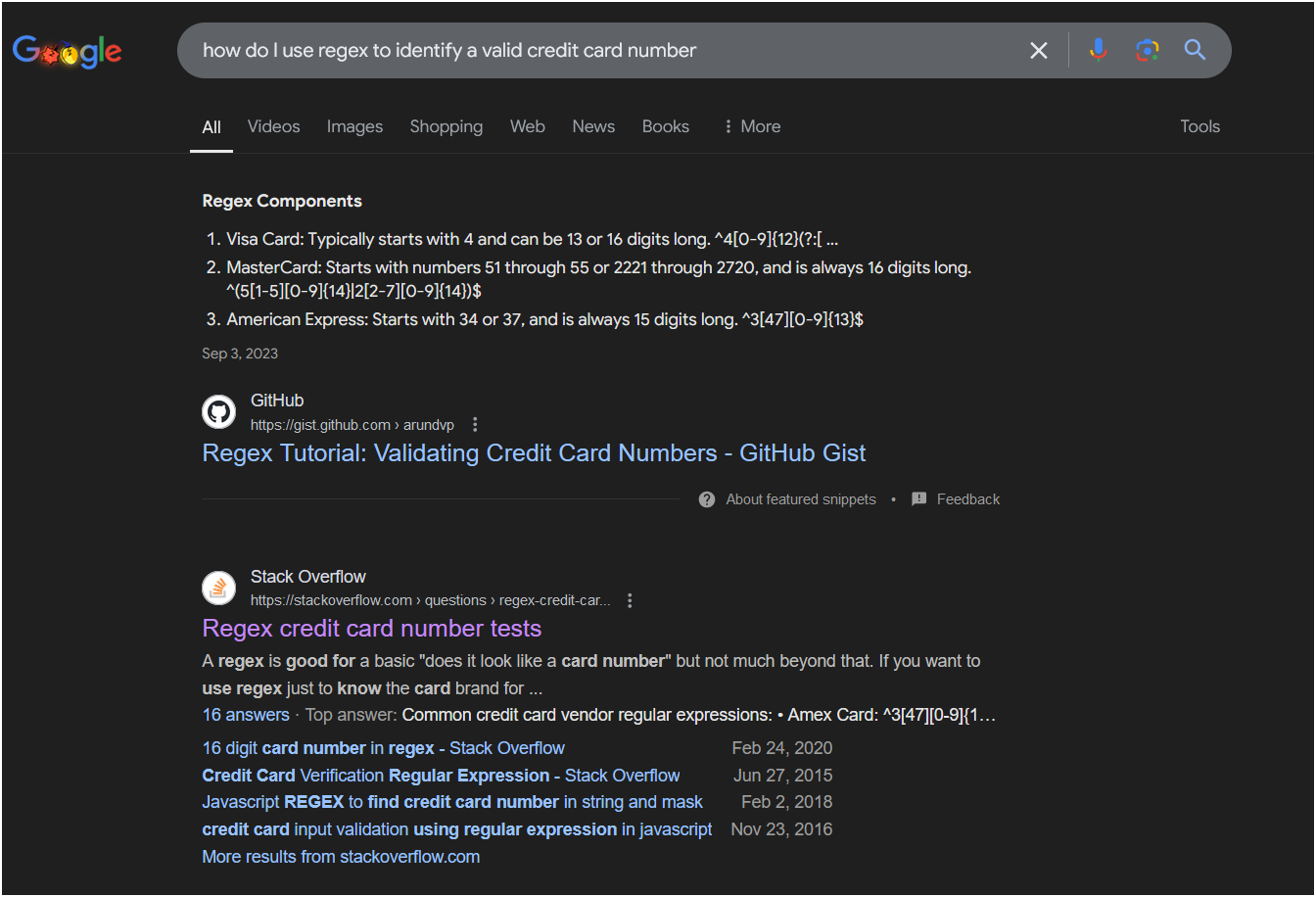Open the 16 answers link
This screenshot has width=1316, height=897.
246,715
